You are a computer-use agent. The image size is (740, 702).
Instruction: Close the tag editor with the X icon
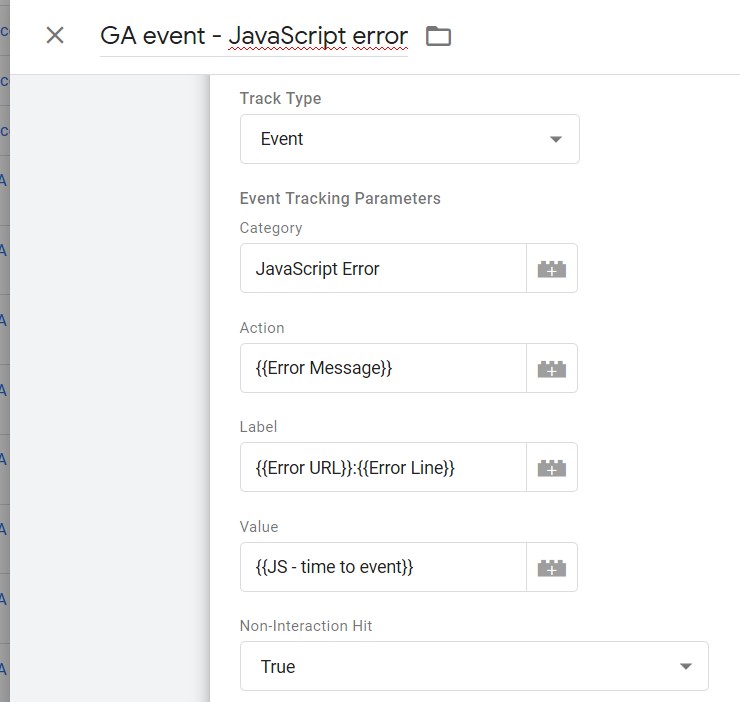tap(55, 36)
